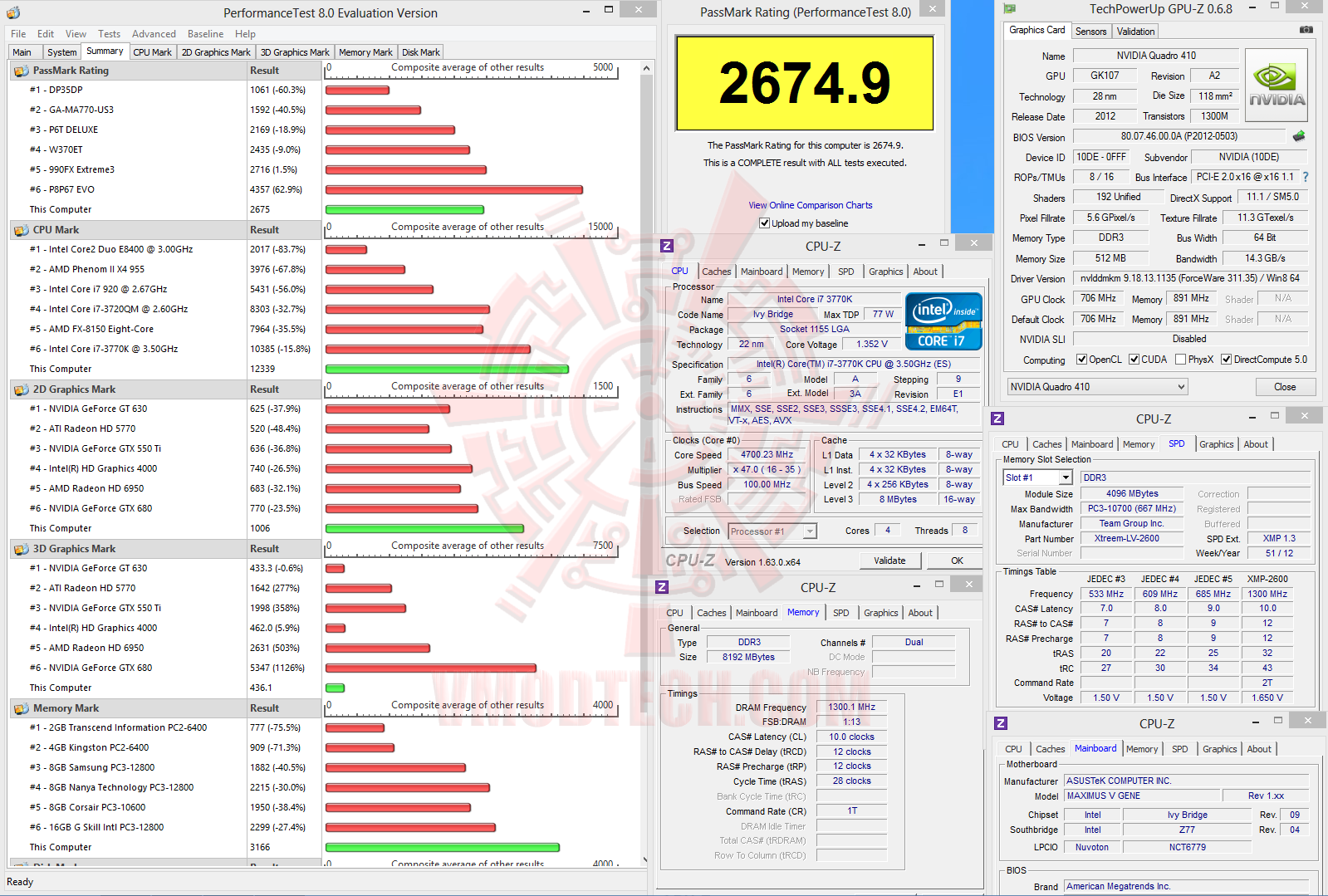Click the green This Computer PassMark Rating bar
This screenshot has height=896, width=1328.
pos(404,209)
